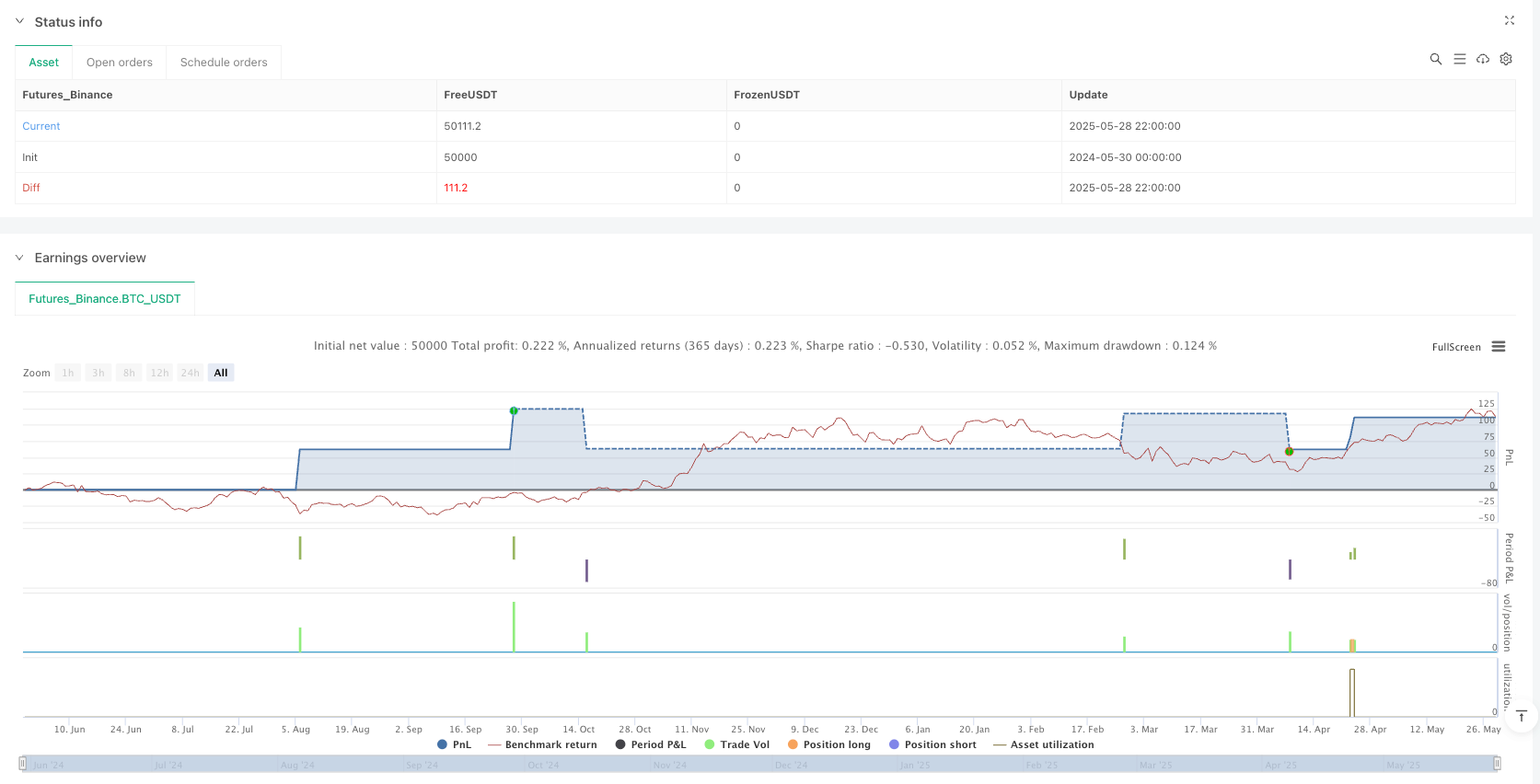Image resolution: width=1540 pixels, height=784 pixels.
Task: Click the collapse fullscreen arrows icon
Action: [x=1510, y=20]
